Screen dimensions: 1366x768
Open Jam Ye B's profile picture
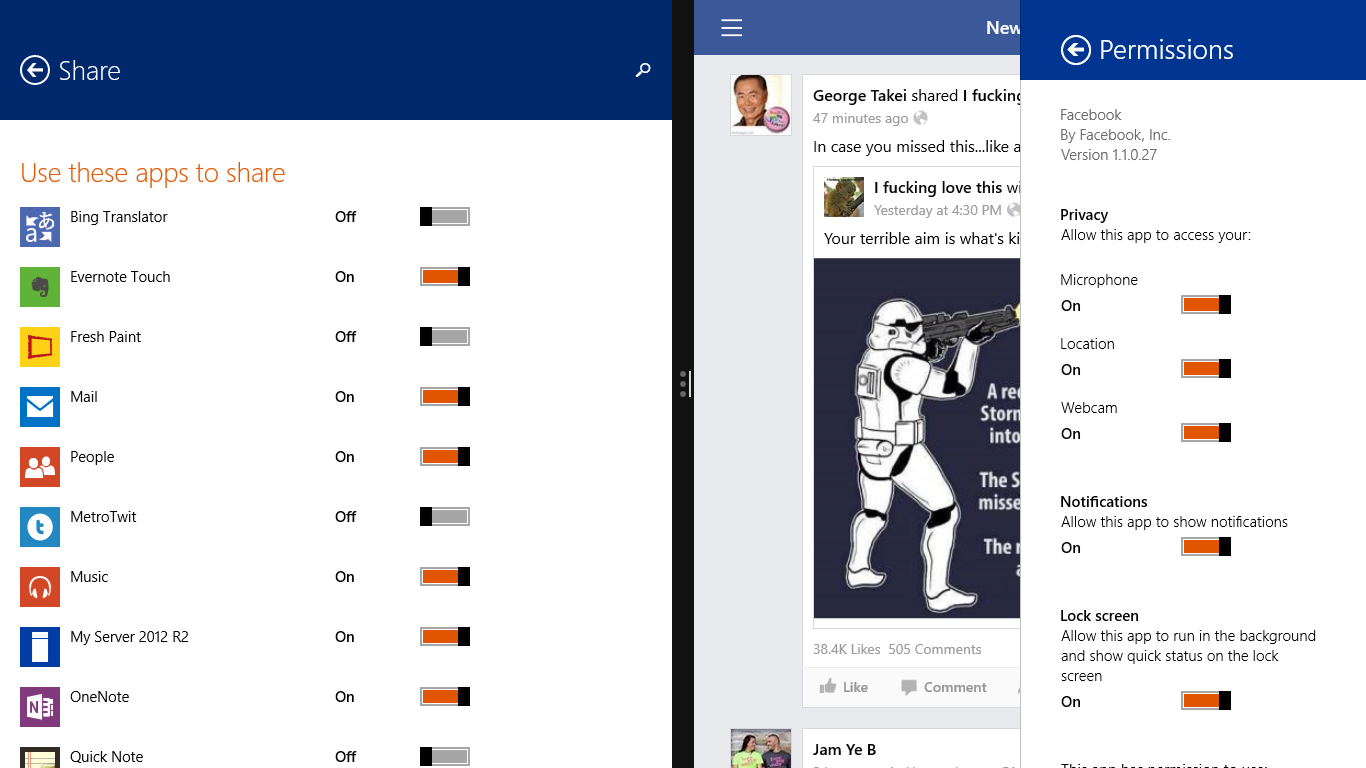tap(761, 749)
